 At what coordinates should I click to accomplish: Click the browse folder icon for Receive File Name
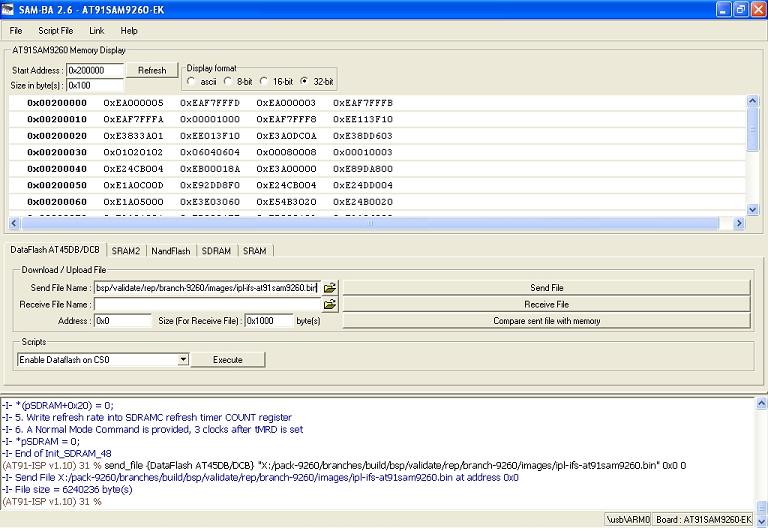pos(330,304)
